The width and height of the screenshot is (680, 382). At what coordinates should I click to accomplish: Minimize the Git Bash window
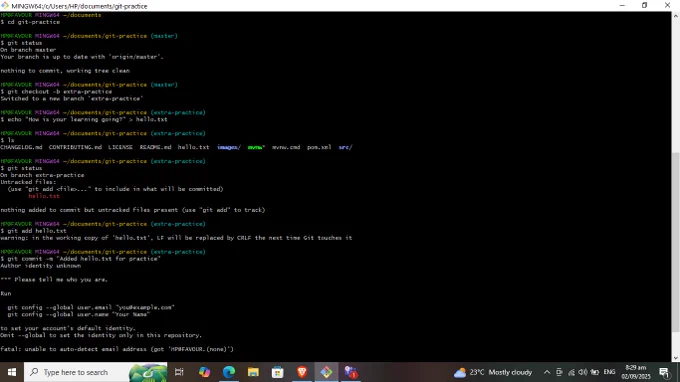622,6
